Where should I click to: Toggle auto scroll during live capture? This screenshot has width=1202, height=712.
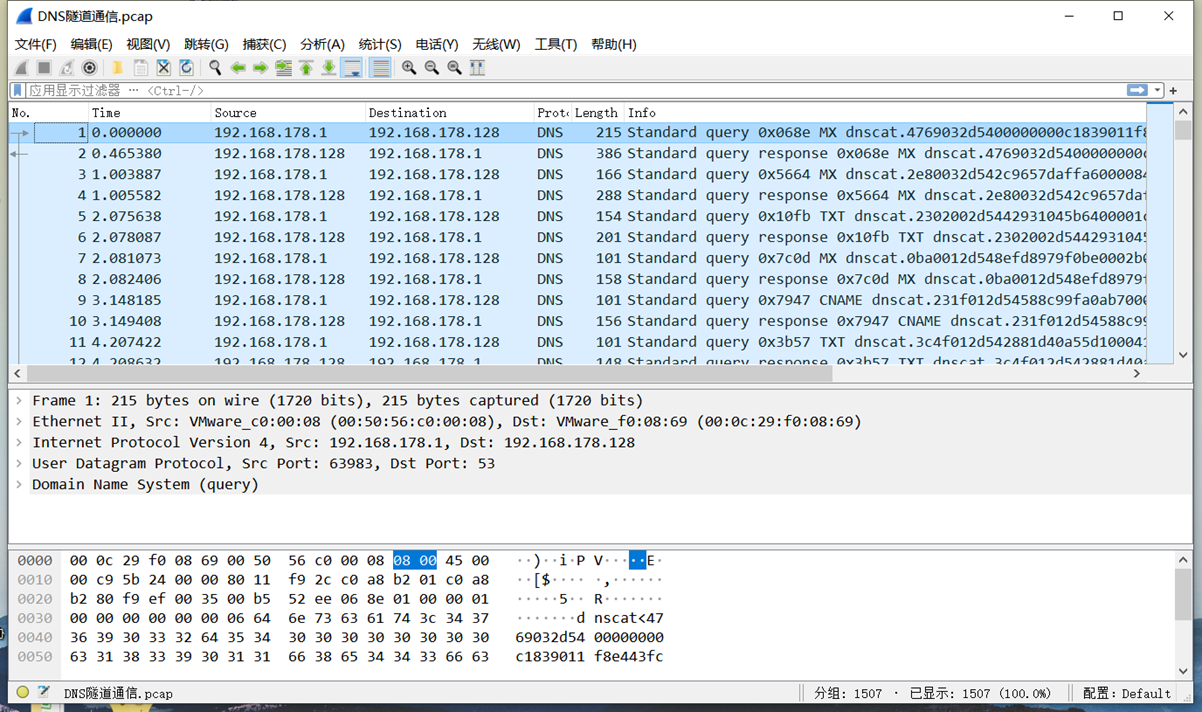tap(352, 67)
